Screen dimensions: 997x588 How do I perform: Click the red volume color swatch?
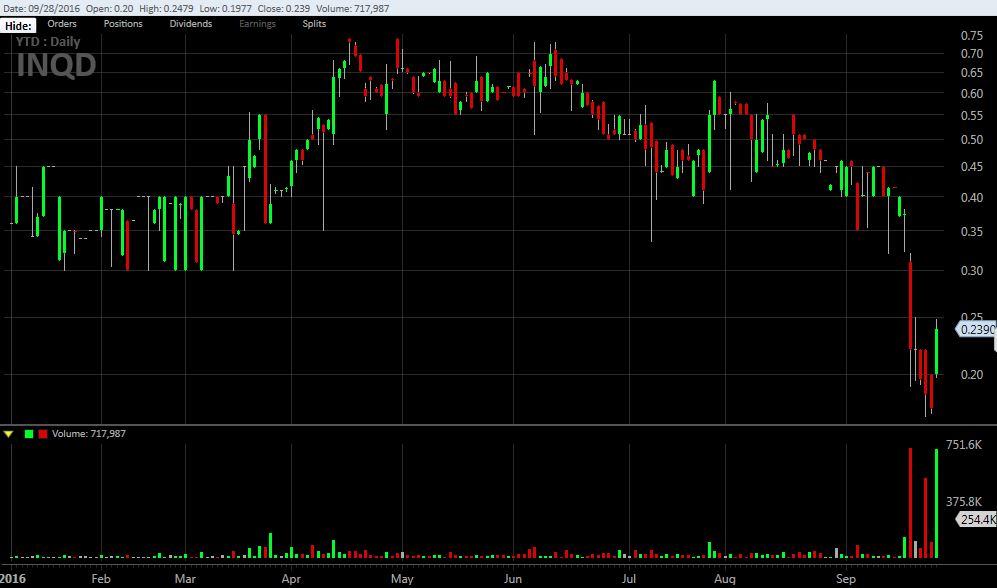(42, 434)
